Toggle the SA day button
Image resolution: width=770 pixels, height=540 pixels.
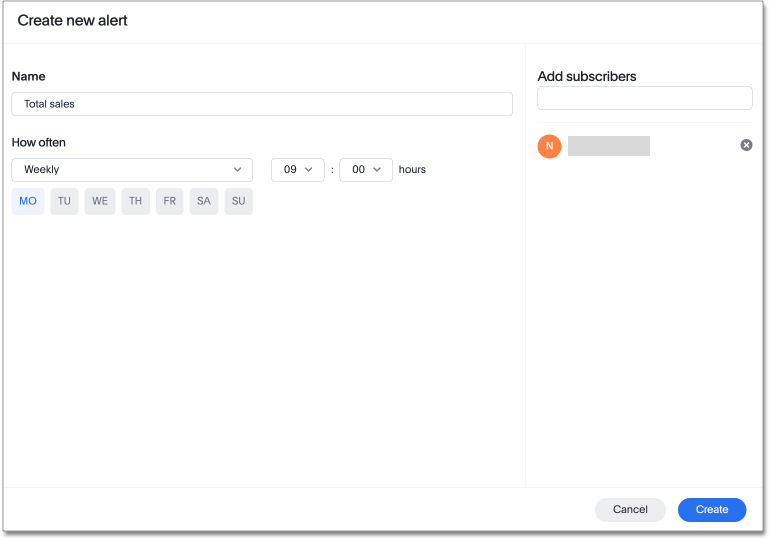coord(204,201)
